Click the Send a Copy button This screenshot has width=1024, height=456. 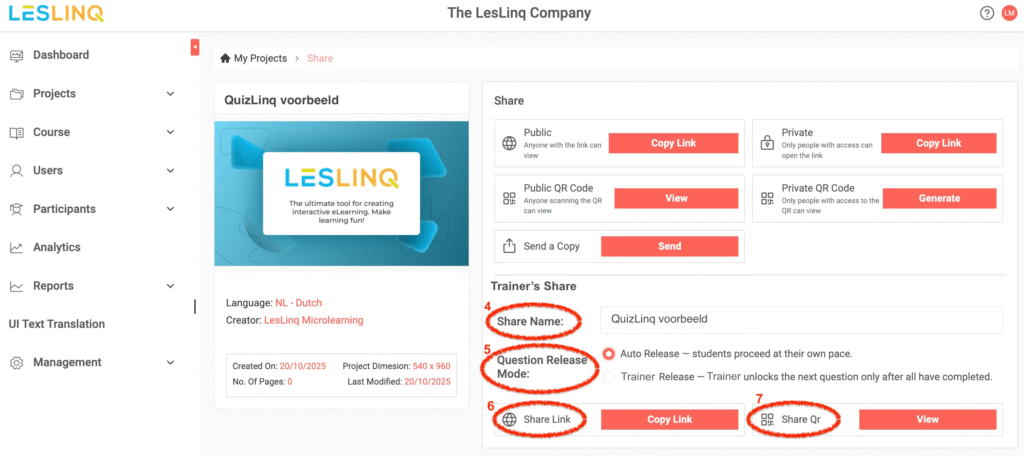669,246
